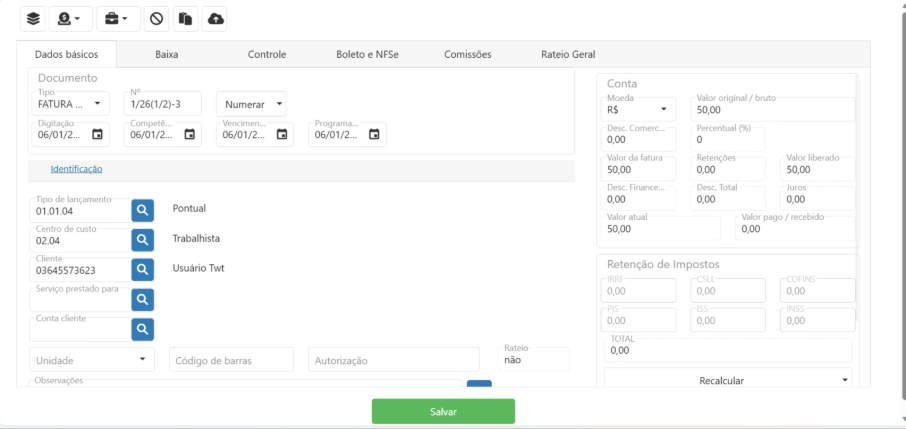This screenshot has height=429, width=906.
Task: Open calendar picker for Vencimento date
Action: pyautogui.click(x=282, y=135)
